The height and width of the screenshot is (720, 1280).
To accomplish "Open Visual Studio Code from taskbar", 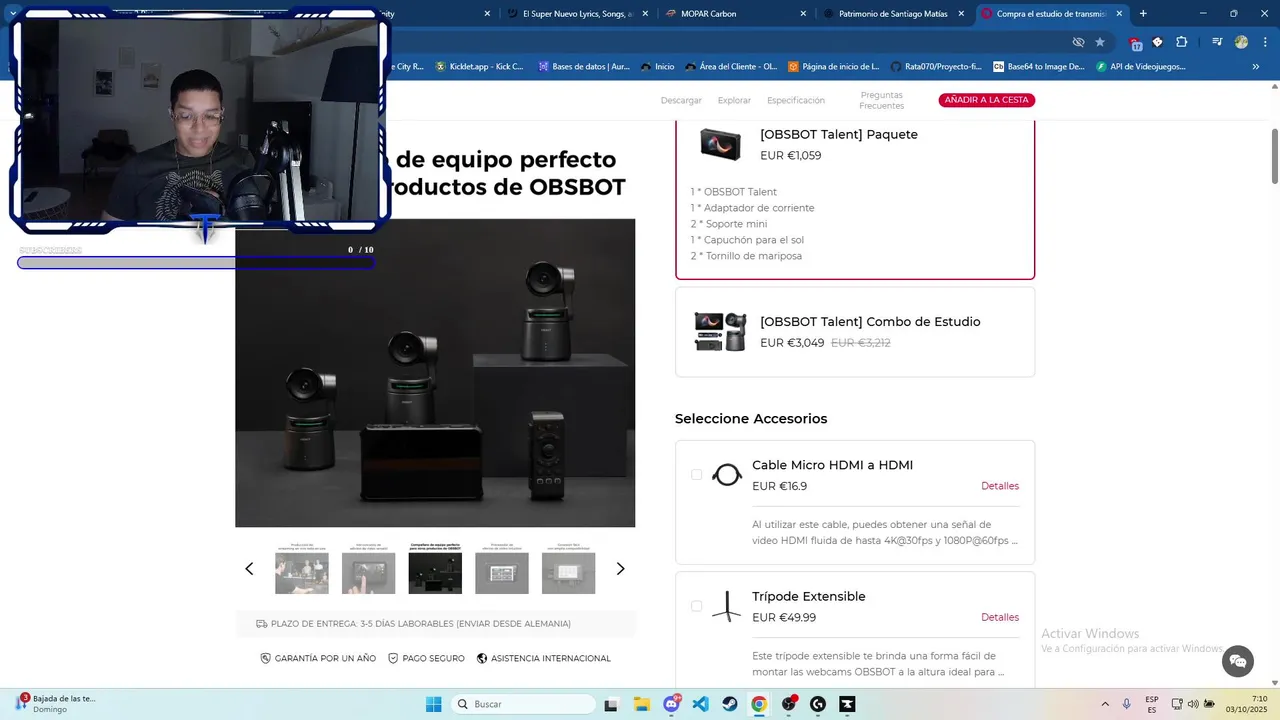I will tap(700, 704).
